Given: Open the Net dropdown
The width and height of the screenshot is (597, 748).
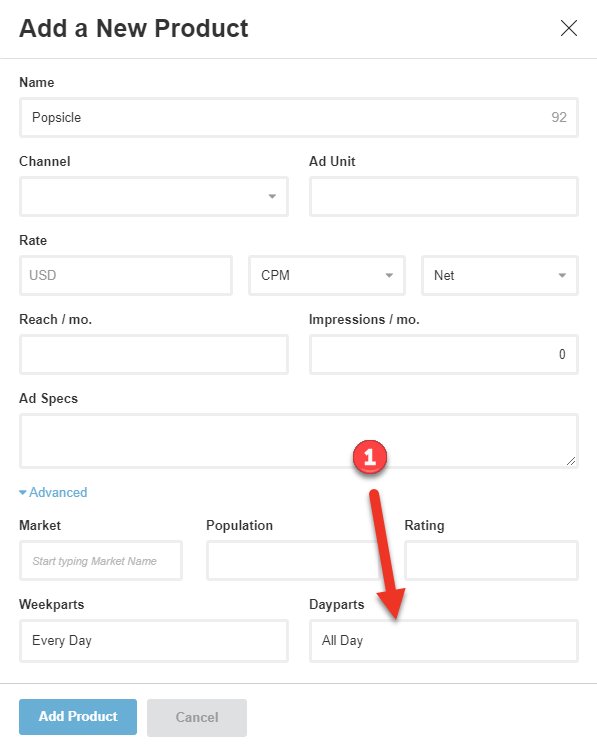Looking at the screenshot, I should point(500,275).
